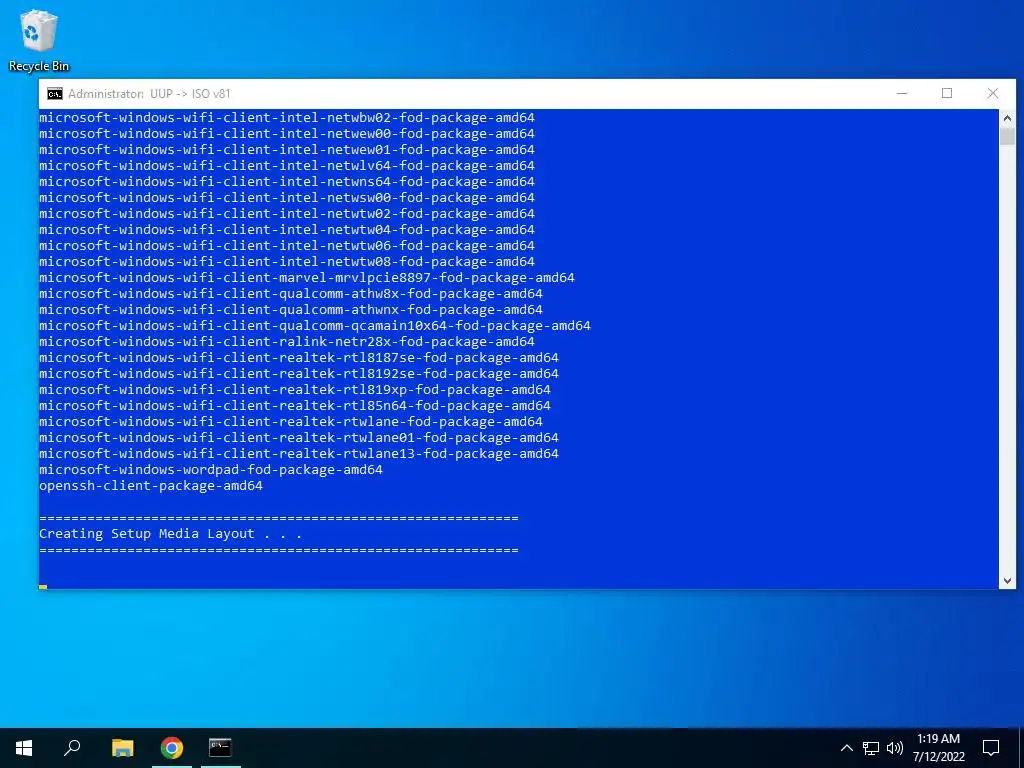Image resolution: width=1024 pixels, height=768 pixels.
Task: Click the line containing 'realtek-rtwlane13'
Action: click(x=299, y=453)
